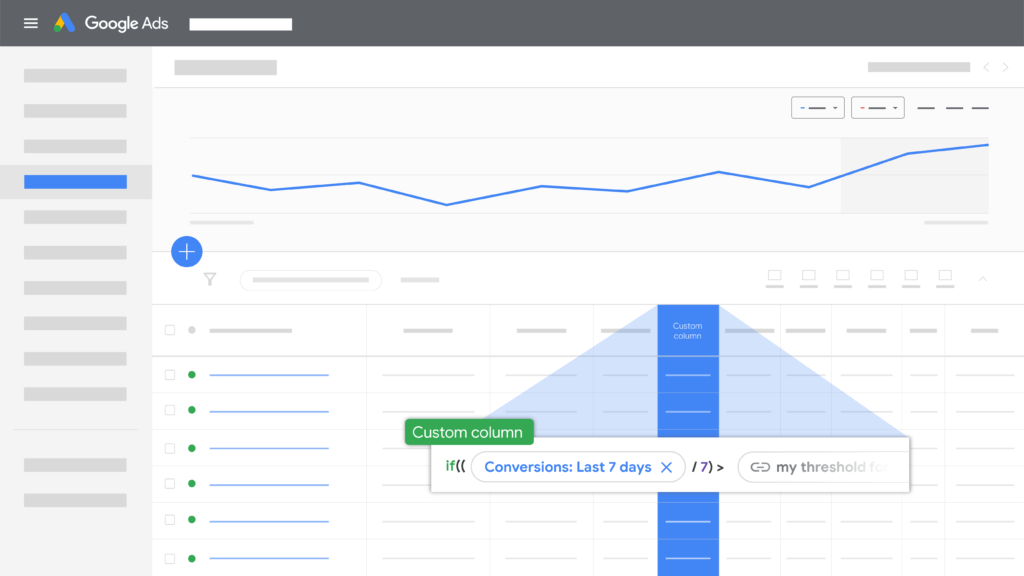The height and width of the screenshot is (576, 1024).
Task: Click the filter search field beside funnel
Action: (x=311, y=280)
